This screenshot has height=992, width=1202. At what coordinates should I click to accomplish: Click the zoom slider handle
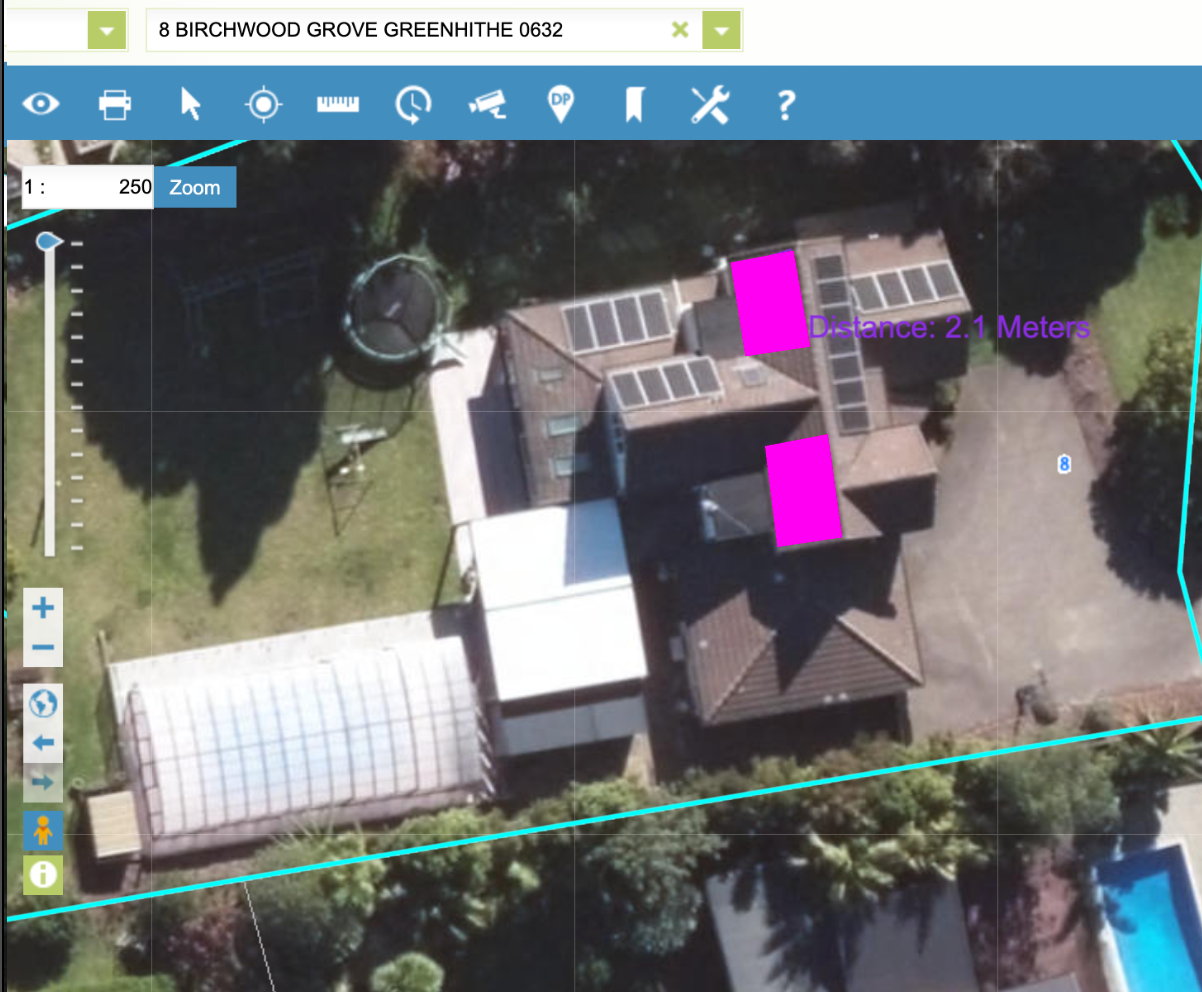(47, 242)
